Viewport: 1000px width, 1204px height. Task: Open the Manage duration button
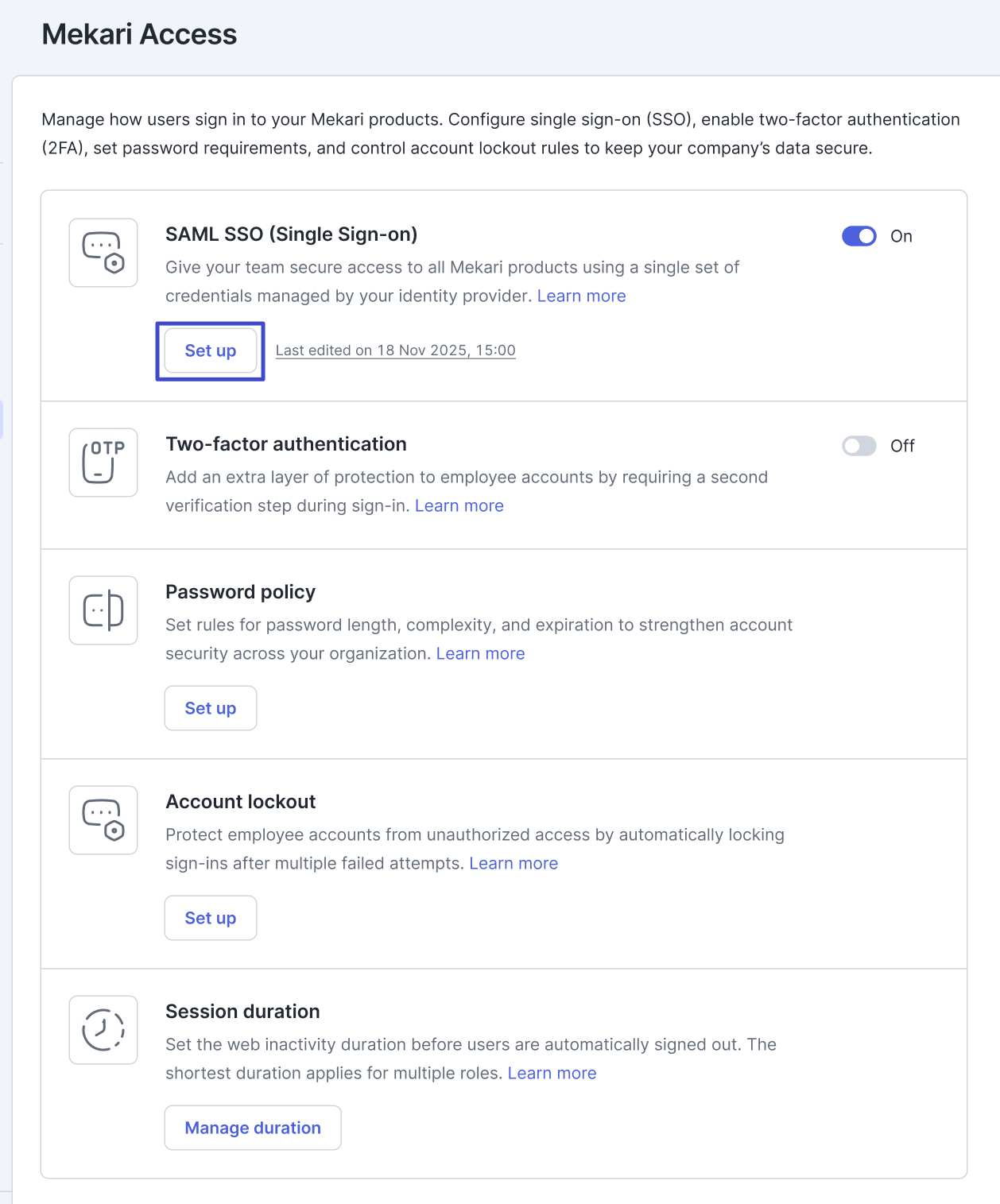(253, 1128)
